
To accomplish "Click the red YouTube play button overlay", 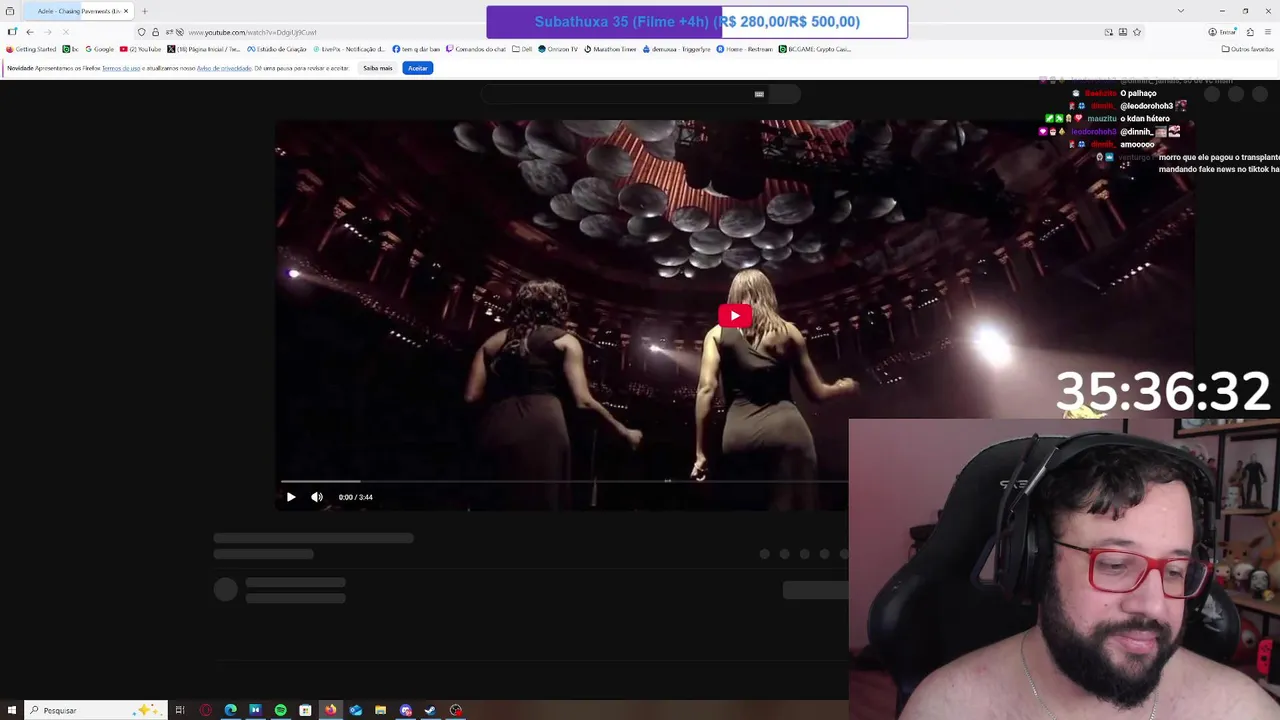I will pos(735,316).
